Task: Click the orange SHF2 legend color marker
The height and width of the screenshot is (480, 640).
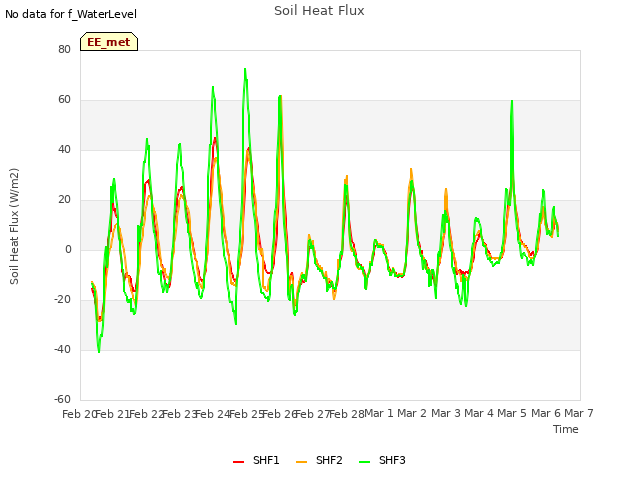Action: 301,462
